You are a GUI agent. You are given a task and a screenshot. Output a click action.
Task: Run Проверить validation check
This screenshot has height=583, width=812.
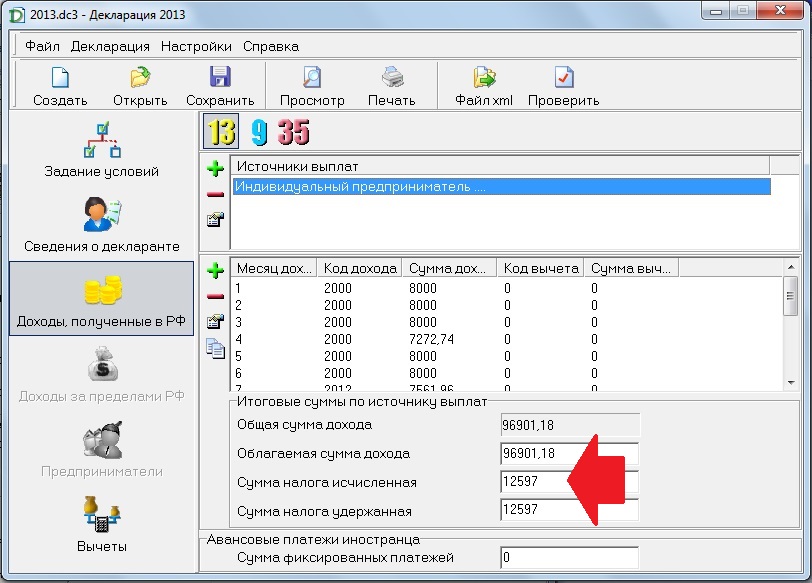click(563, 85)
